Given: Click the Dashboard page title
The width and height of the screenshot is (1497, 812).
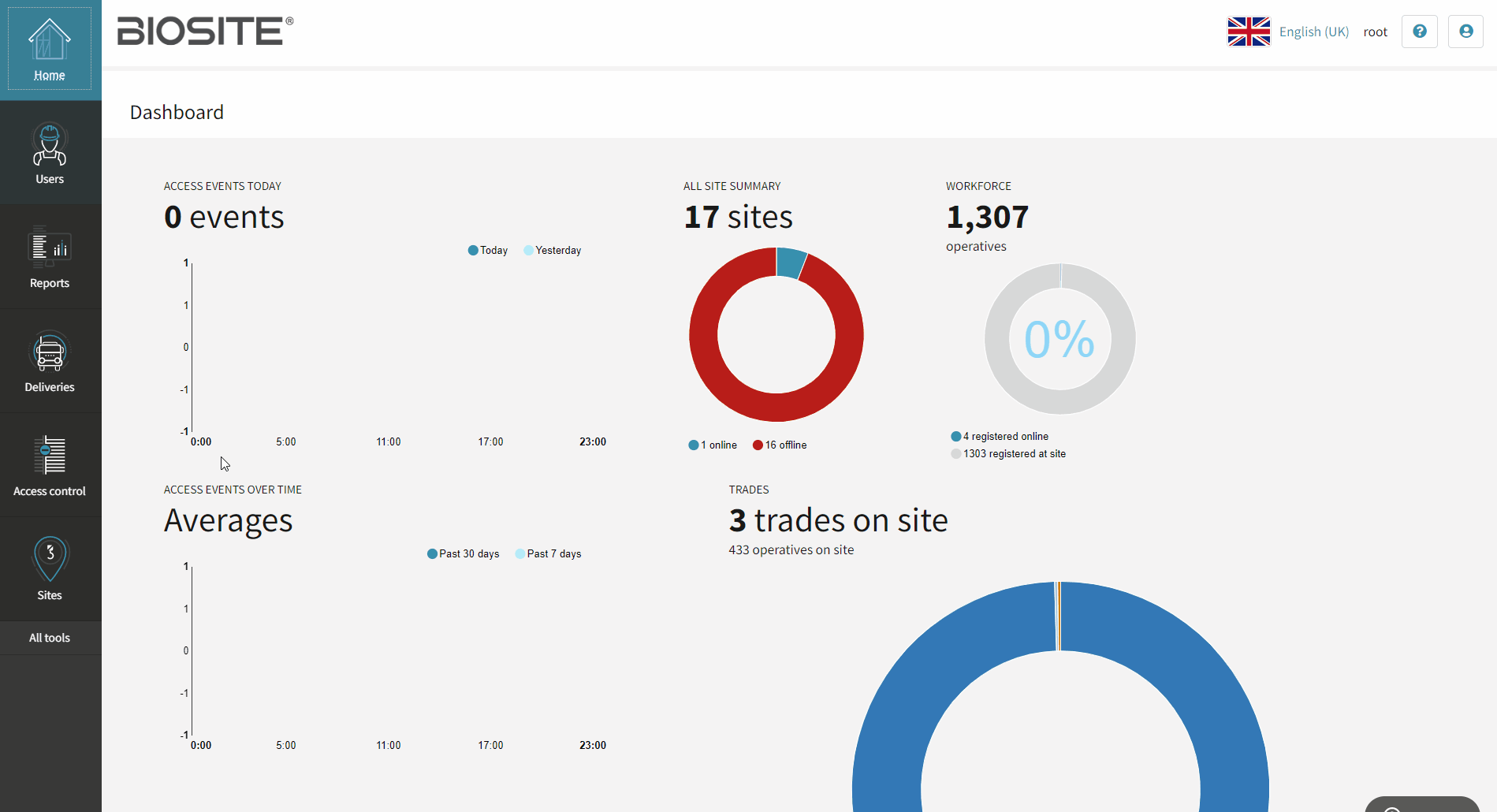Looking at the screenshot, I should 177,113.
